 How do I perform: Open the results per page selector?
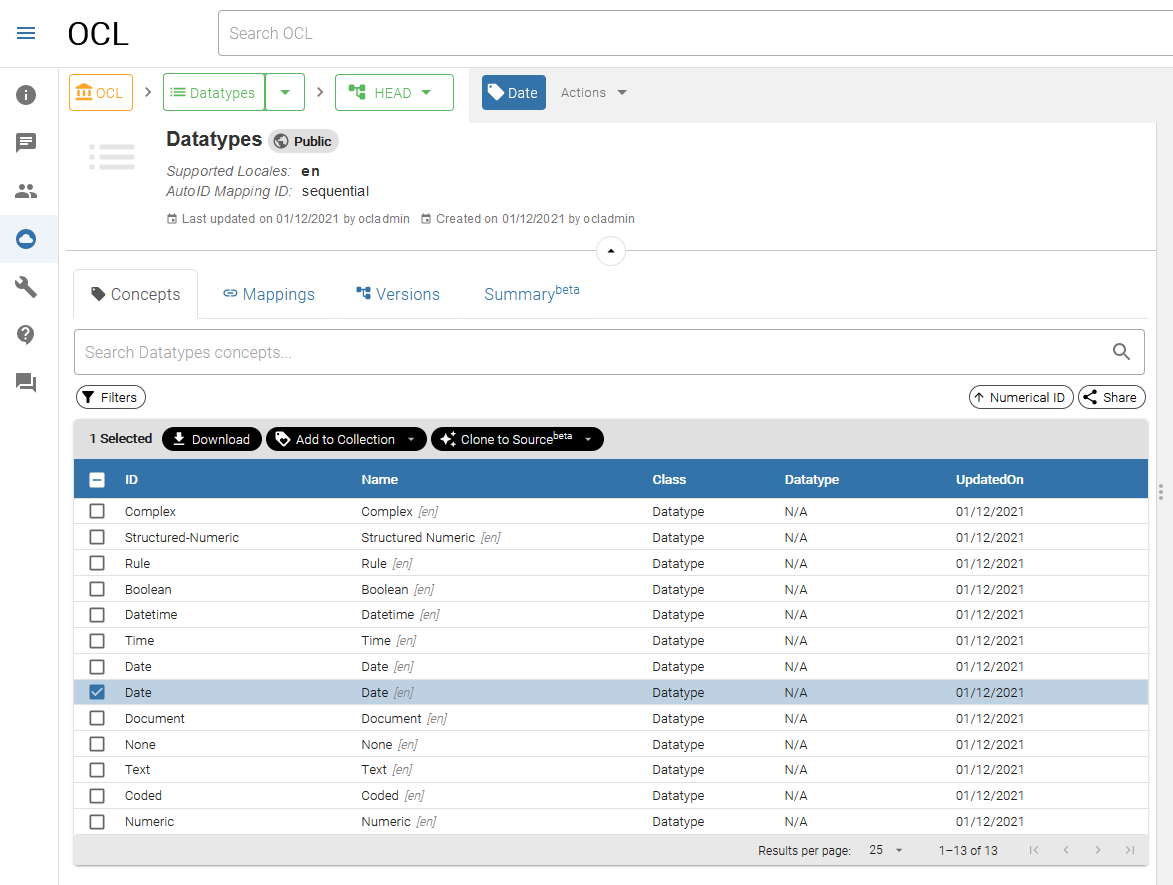click(x=884, y=850)
